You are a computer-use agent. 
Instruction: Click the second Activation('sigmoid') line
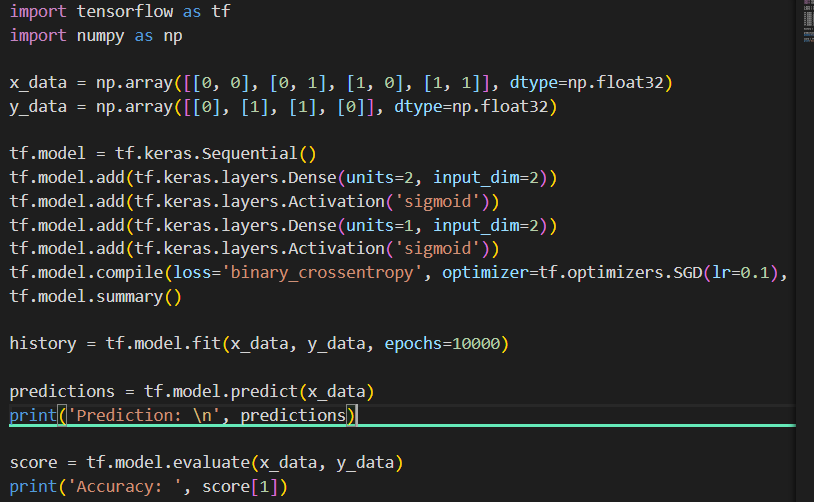[254, 249]
